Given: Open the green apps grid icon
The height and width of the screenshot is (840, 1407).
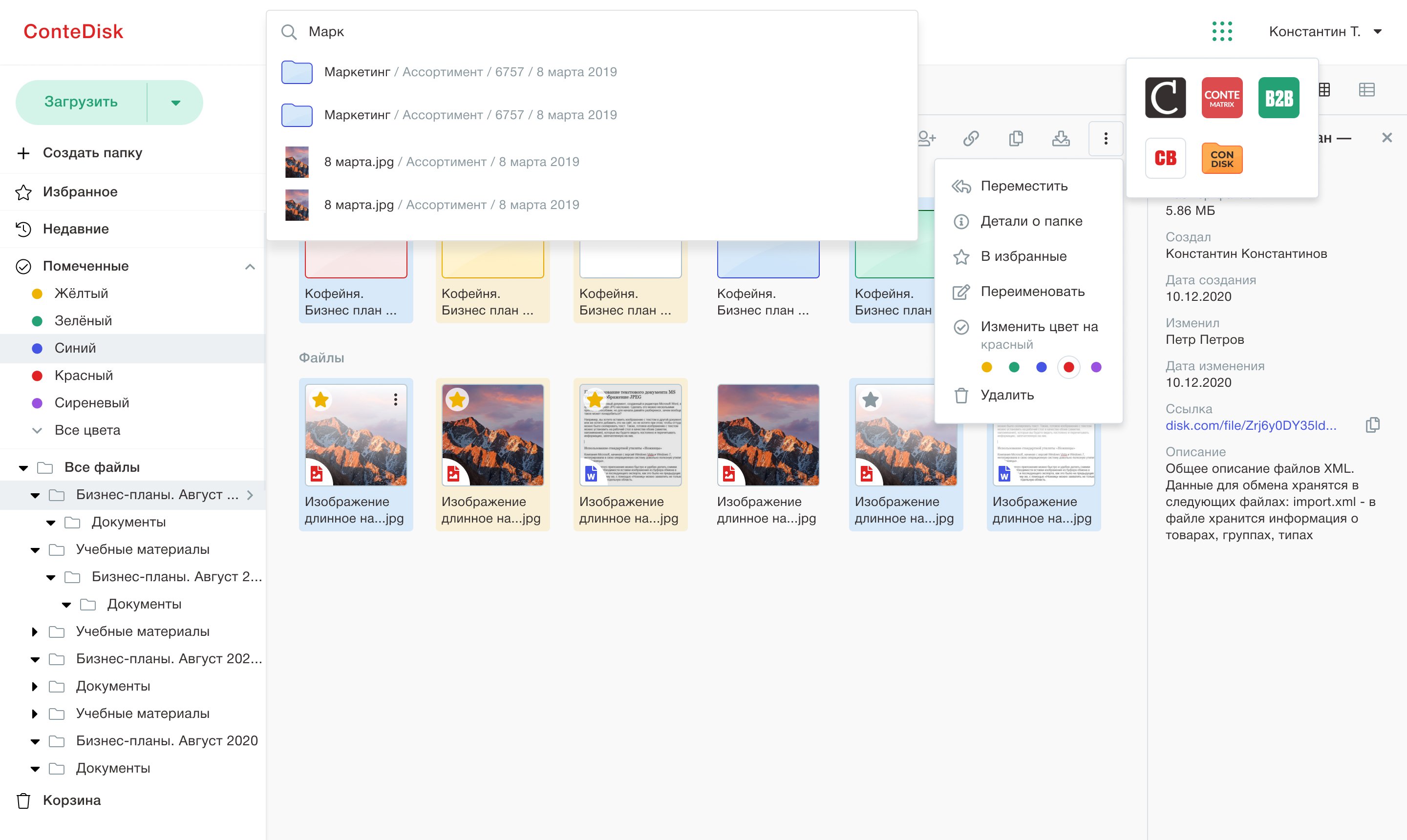Looking at the screenshot, I should tap(1222, 32).
